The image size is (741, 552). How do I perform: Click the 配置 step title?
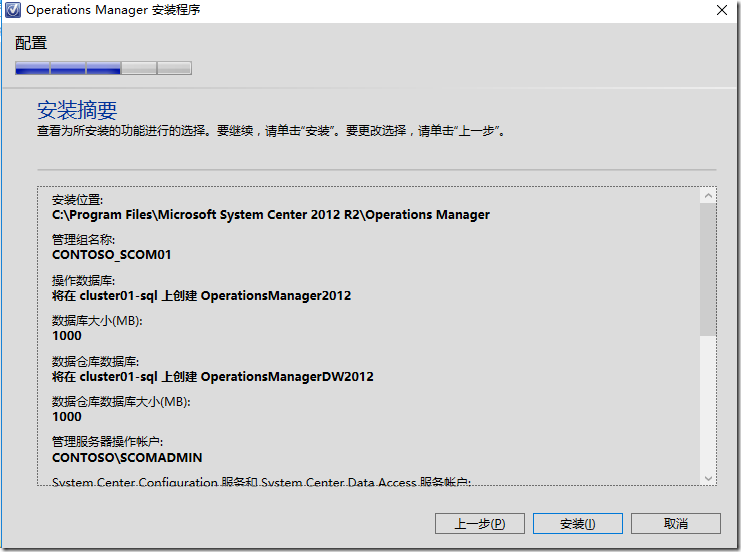(x=31, y=43)
